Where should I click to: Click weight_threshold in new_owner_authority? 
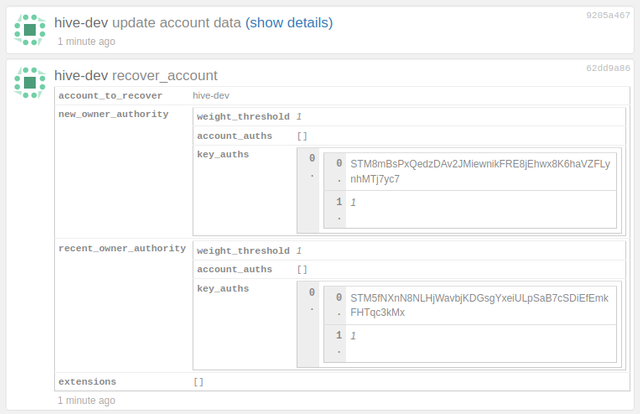[243, 117]
